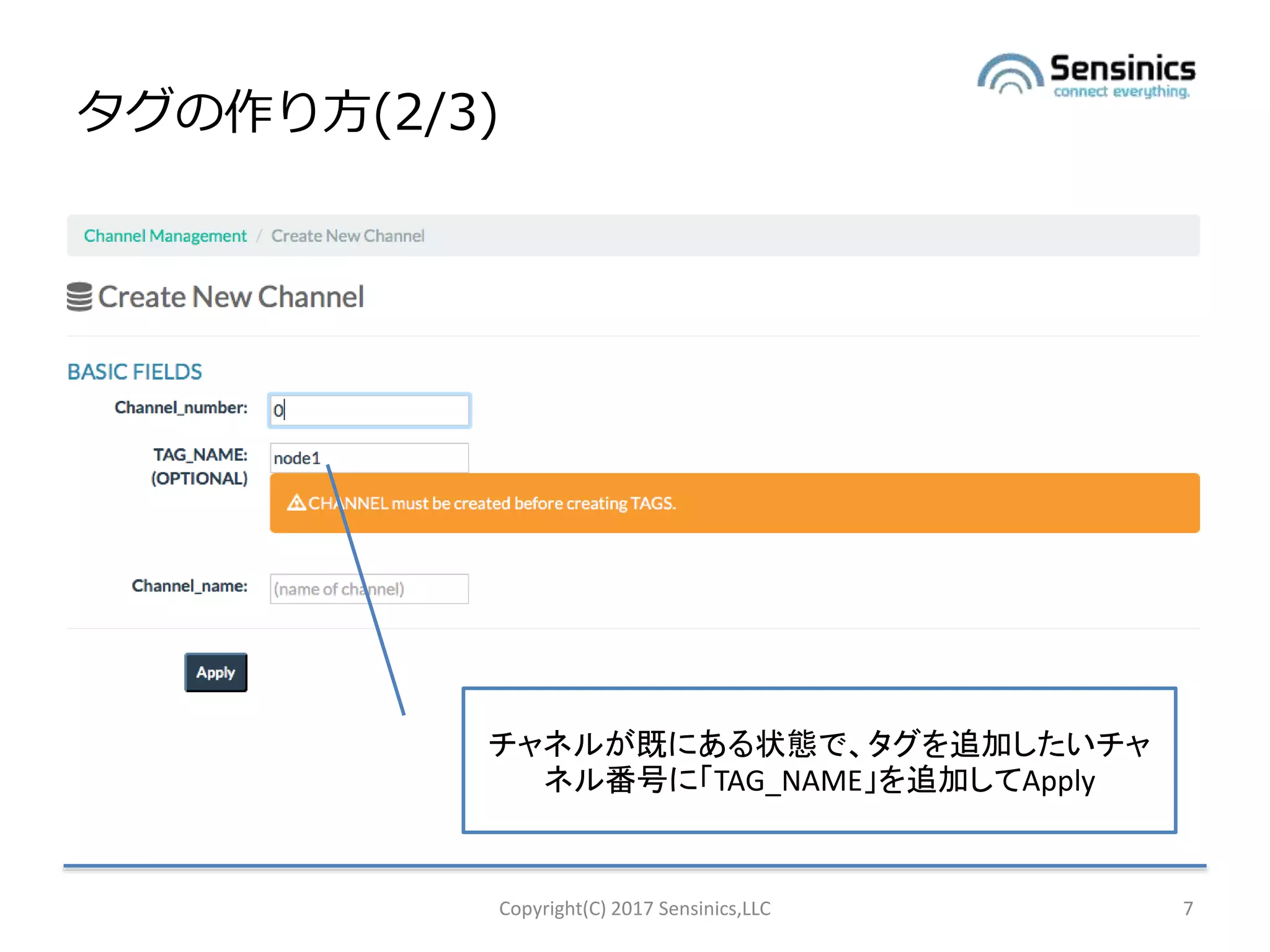Click the Copyright 2017 Sensinics footer text

[x=634, y=909]
